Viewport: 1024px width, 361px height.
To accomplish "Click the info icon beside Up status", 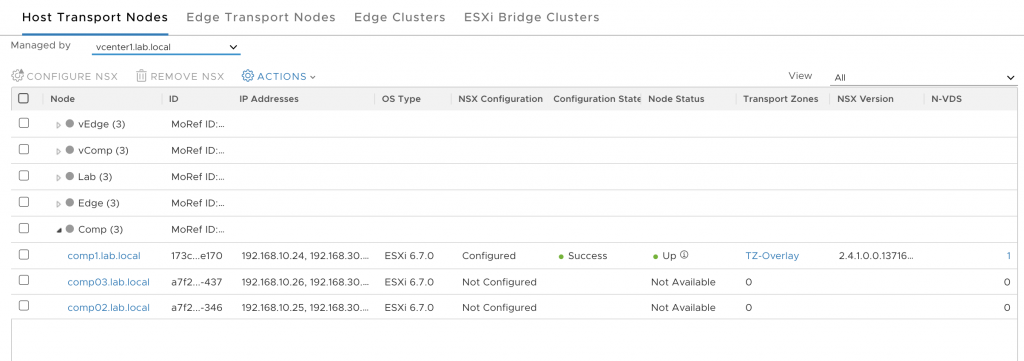I will [x=684, y=255].
